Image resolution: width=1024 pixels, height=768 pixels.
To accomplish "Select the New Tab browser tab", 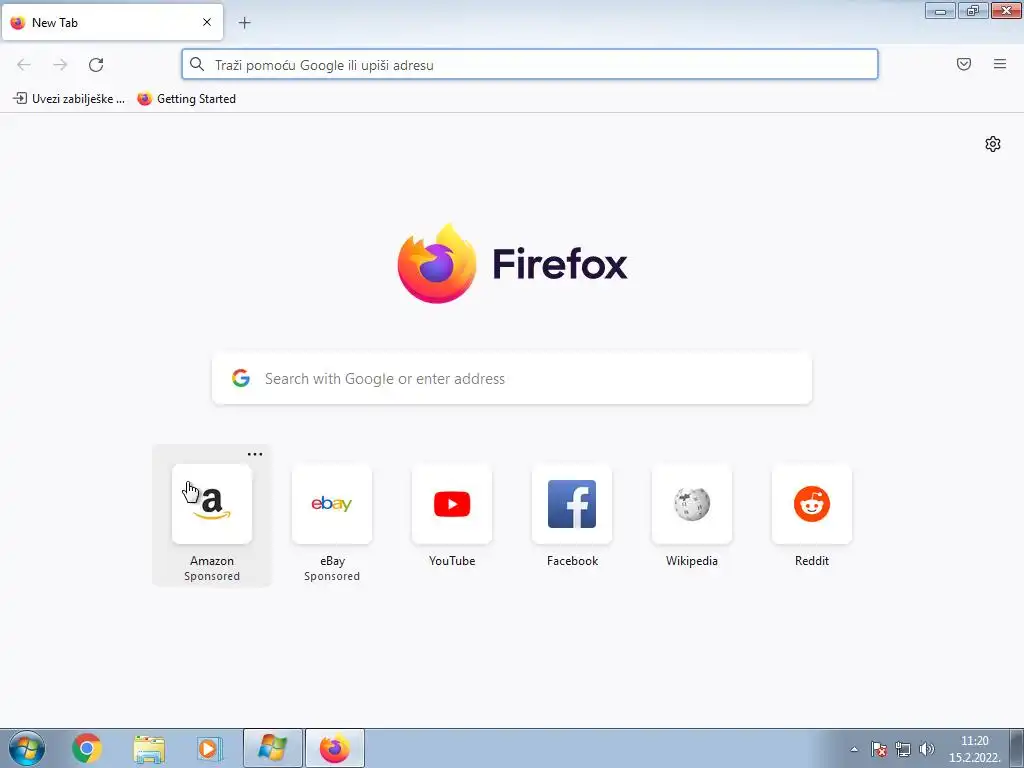I will (112, 22).
